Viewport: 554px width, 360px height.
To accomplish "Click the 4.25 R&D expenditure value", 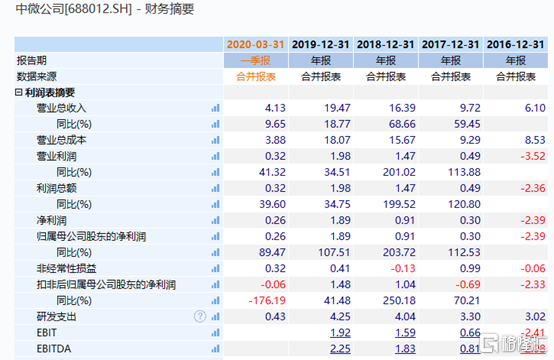I will point(341,317).
